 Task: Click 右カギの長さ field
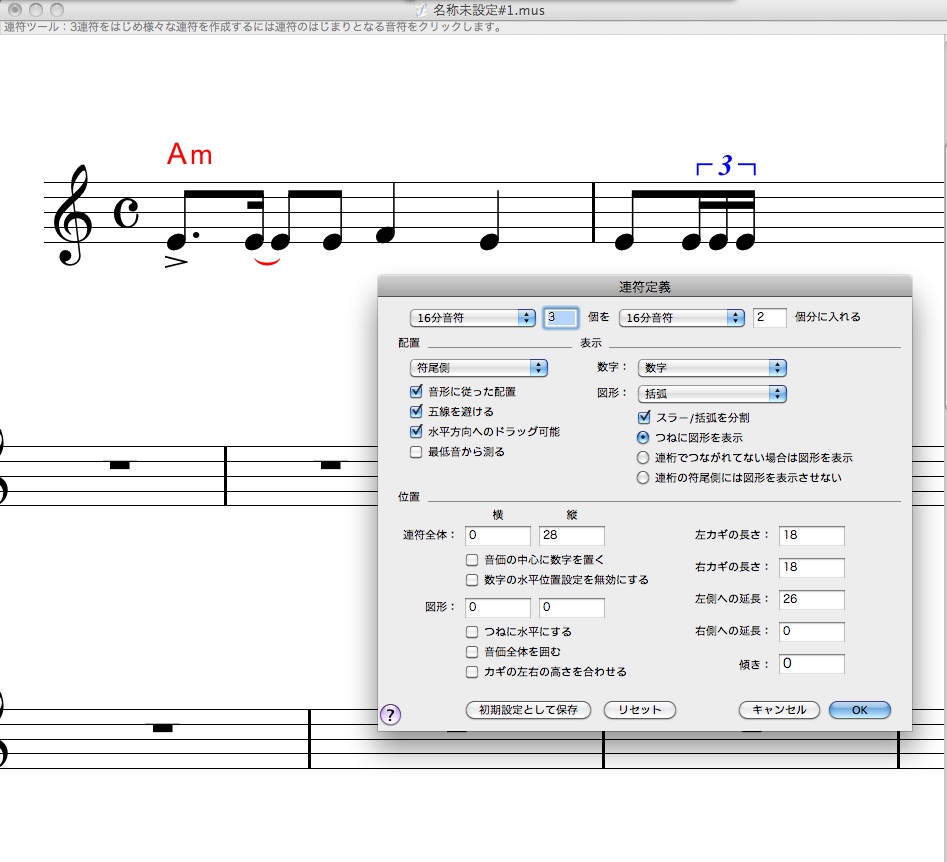click(812, 568)
